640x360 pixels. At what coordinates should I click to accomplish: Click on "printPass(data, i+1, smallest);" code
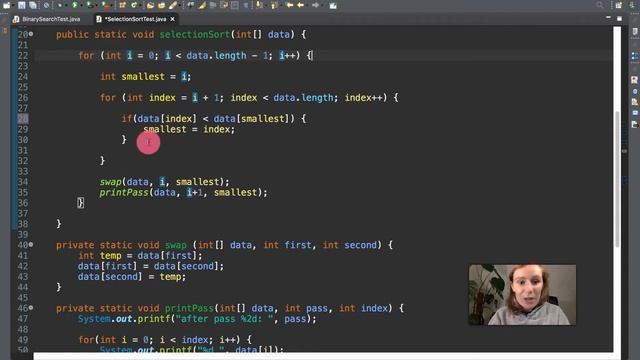click(x=183, y=192)
